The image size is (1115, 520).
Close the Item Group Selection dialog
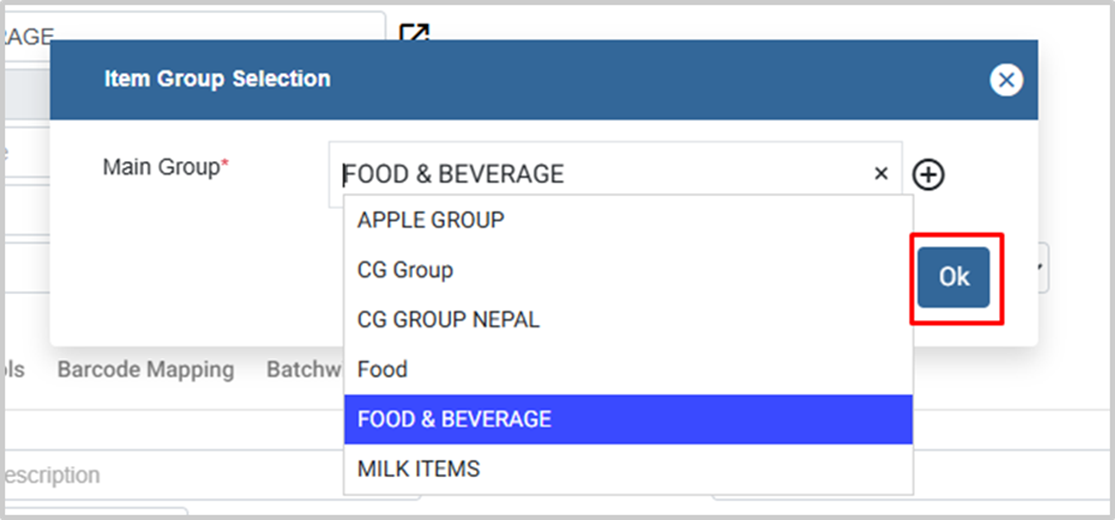pyautogui.click(x=1006, y=80)
